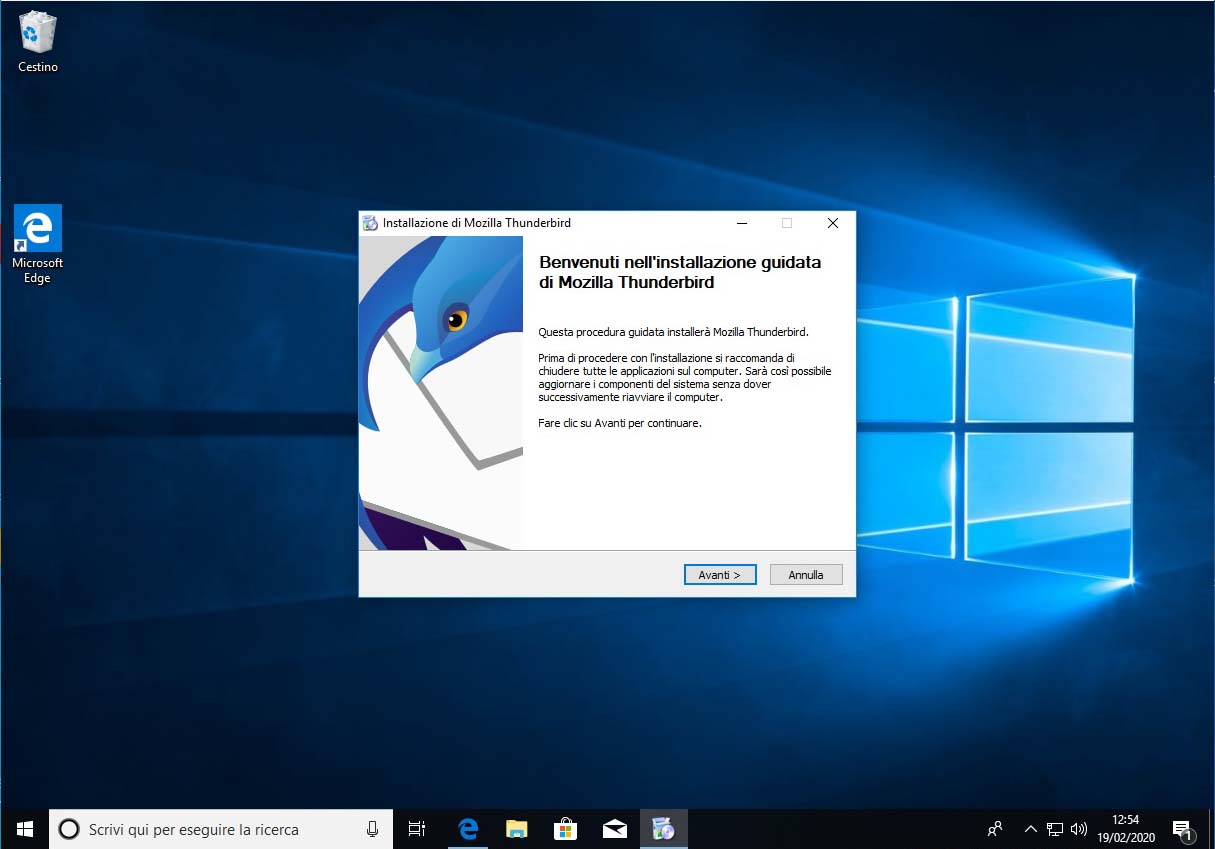Open Task View on the taskbar
Viewport: 1215px width, 849px height.
(x=417, y=829)
